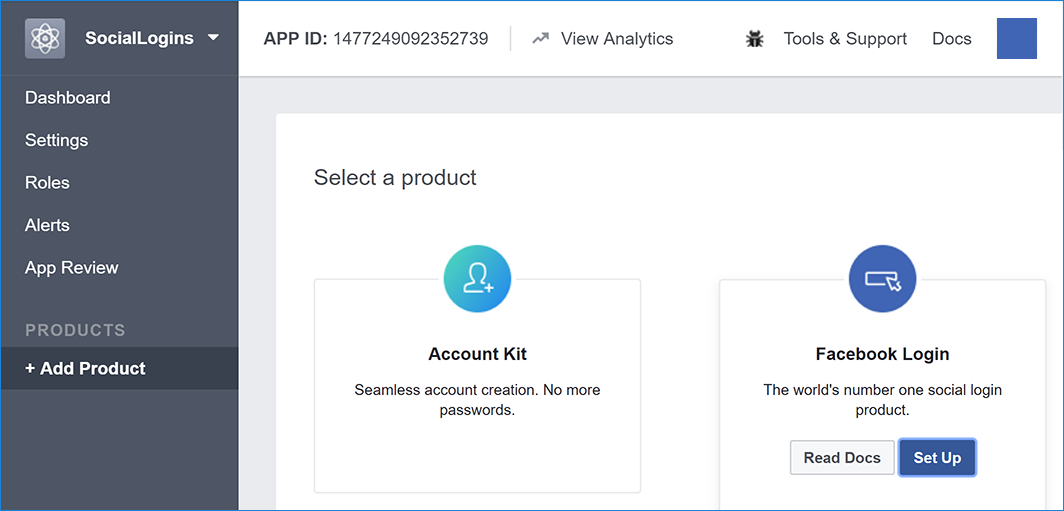This screenshot has width=1064, height=511.
Task: Open Dashboard in the sidebar
Action: point(68,98)
